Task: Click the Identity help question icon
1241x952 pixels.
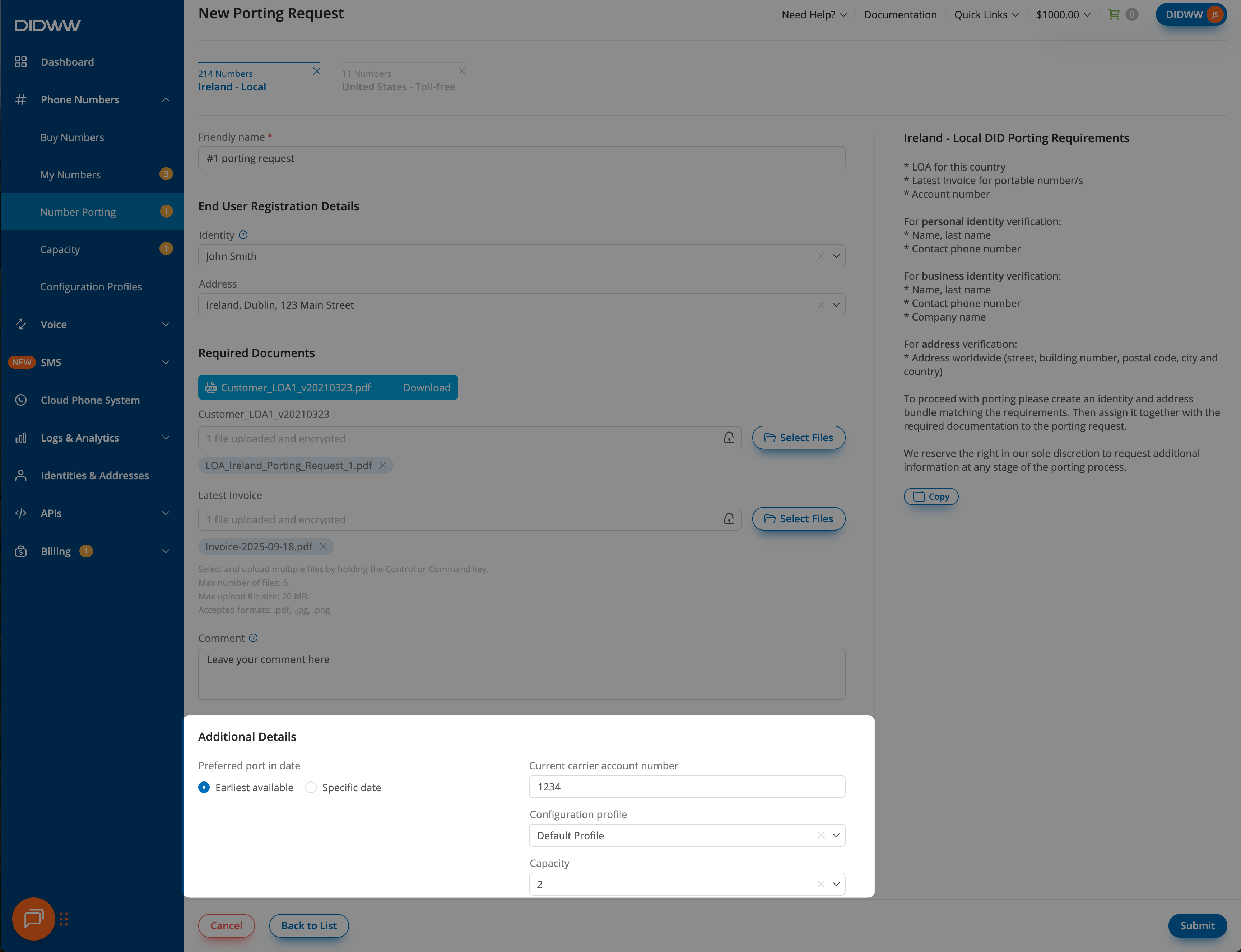Action: (243, 235)
